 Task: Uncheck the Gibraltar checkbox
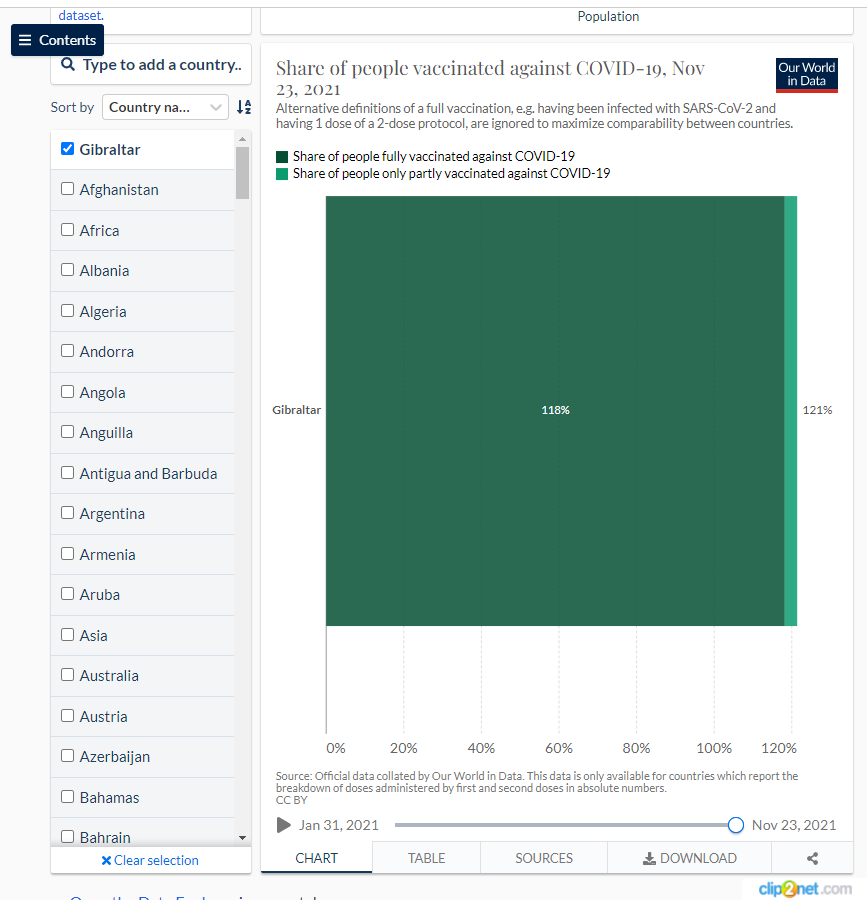[68, 149]
